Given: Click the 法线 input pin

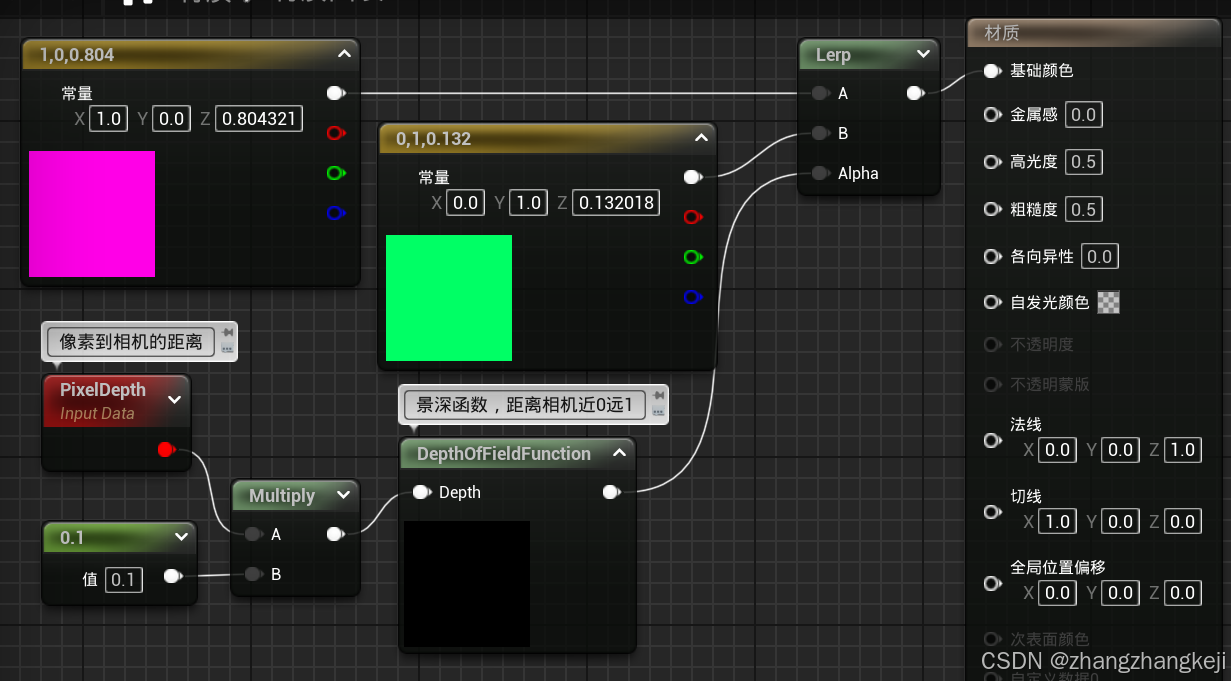Looking at the screenshot, I should point(992,440).
